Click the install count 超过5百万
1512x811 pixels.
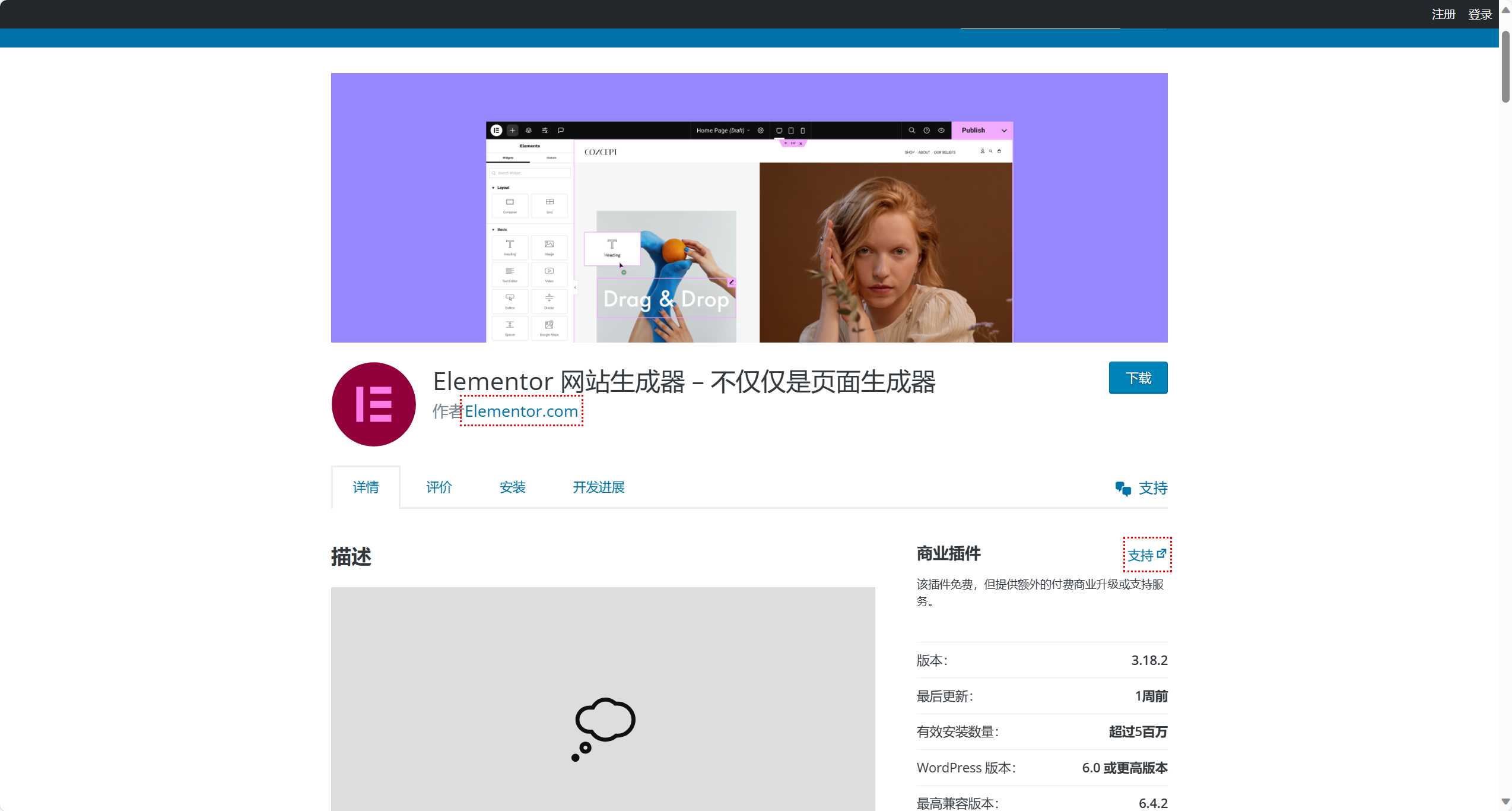[1138, 731]
